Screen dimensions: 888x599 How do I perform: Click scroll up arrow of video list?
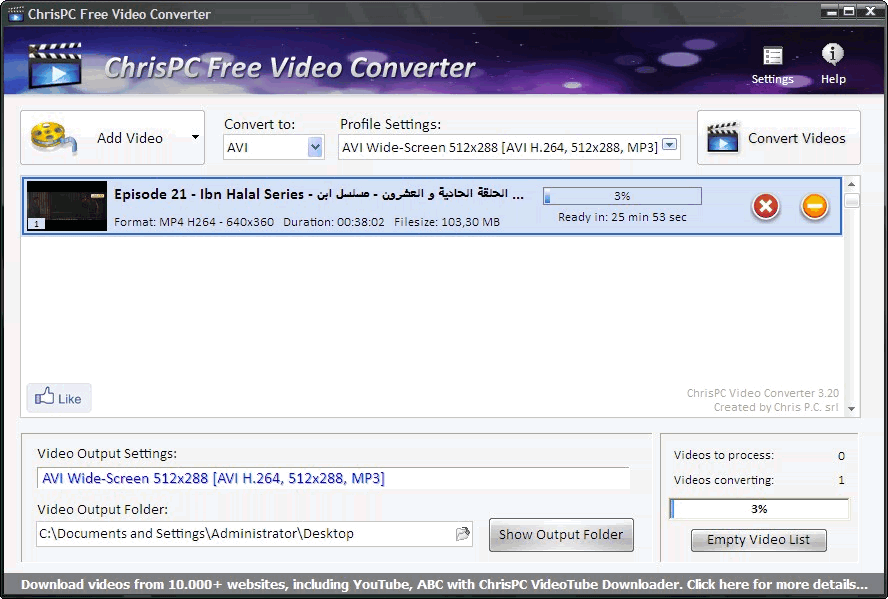coord(851,185)
